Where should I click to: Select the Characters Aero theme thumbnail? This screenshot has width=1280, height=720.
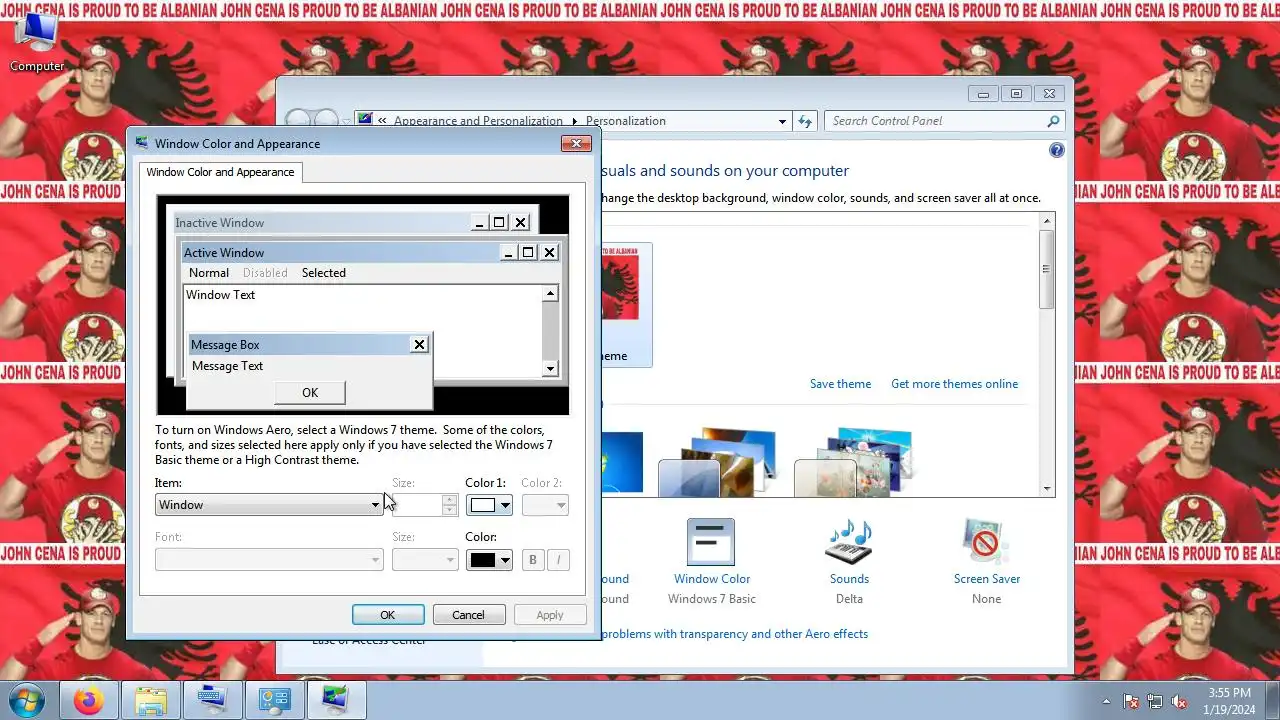tap(853, 462)
